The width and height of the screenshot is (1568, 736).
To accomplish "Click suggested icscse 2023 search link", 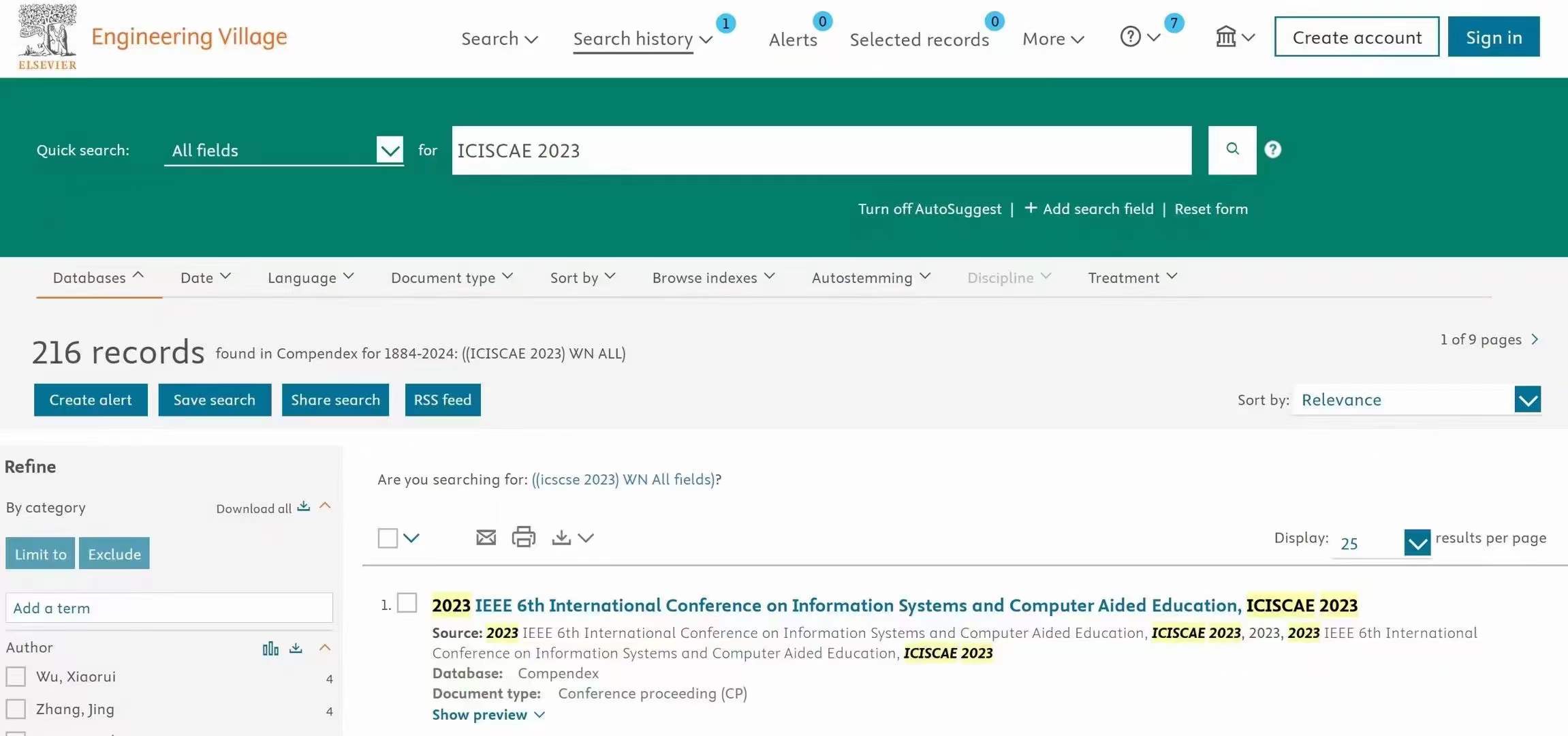I will pos(623,479).
